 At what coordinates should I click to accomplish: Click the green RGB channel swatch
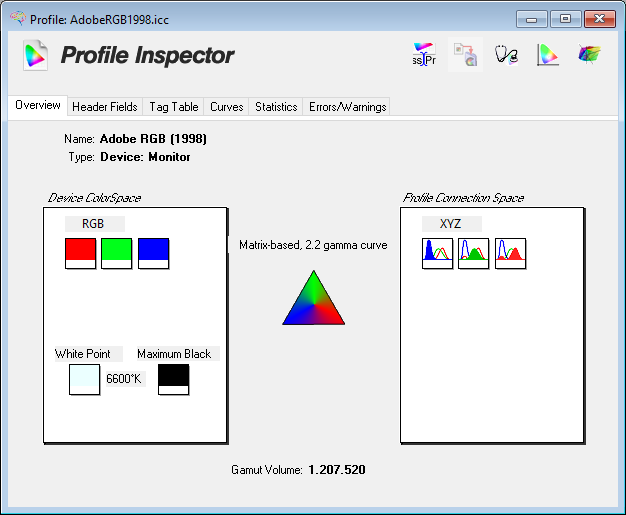click(117, 254)
